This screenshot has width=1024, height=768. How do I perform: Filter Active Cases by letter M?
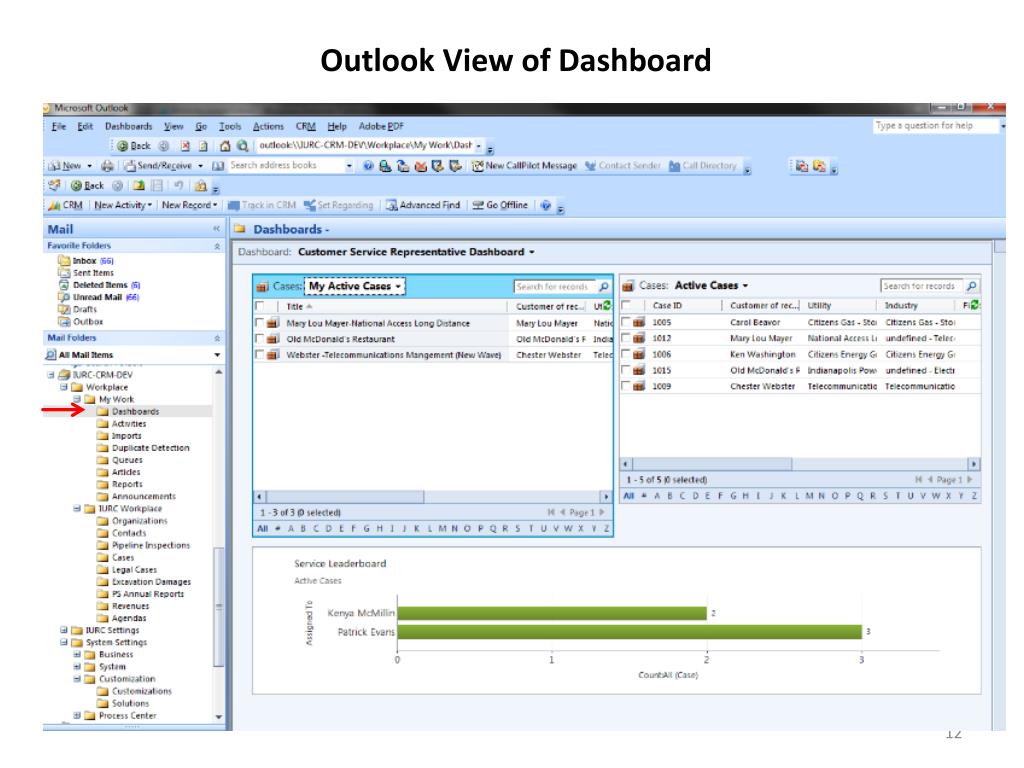pyautogui.click(x=810, y=496)
